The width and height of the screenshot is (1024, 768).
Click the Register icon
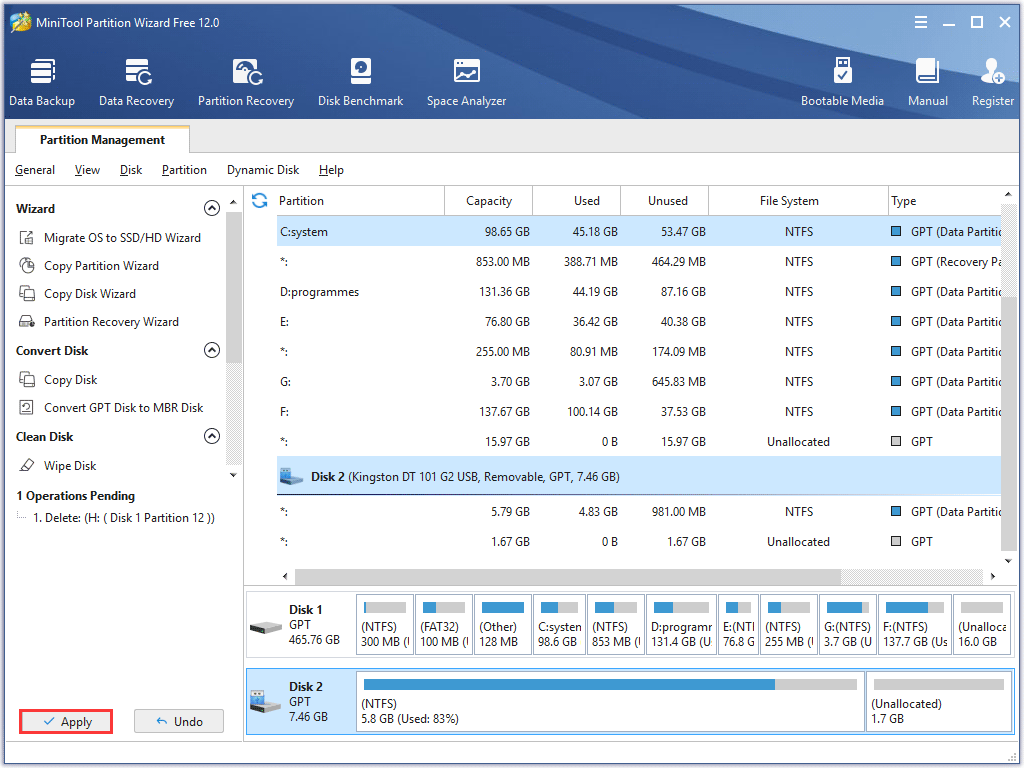point(991,80)
